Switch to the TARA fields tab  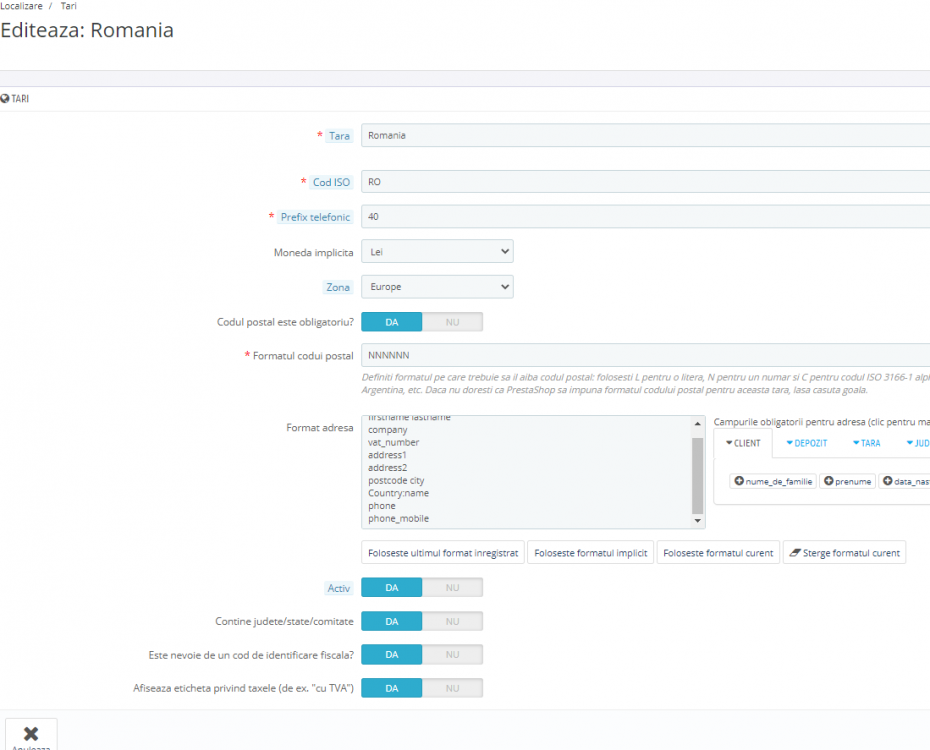click(x=866, y=443)
